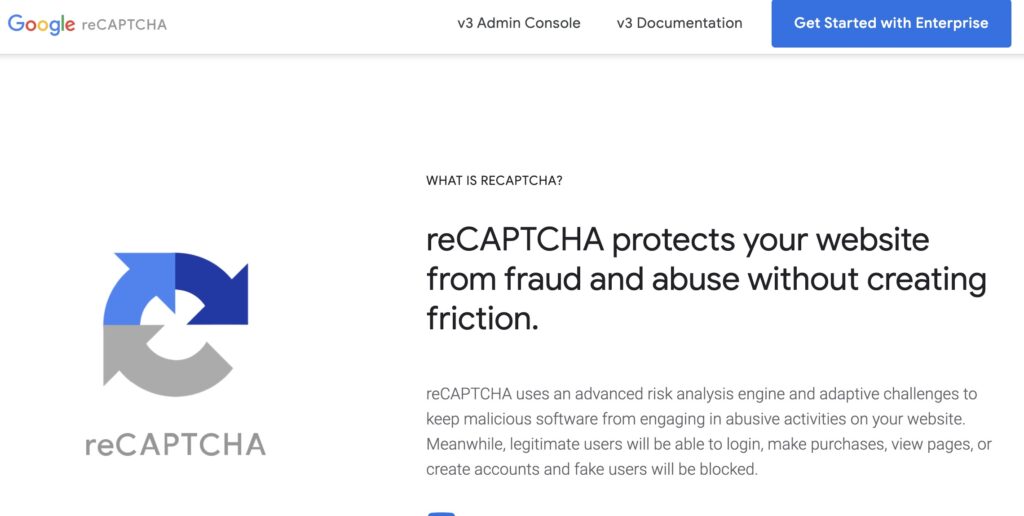
Task: Click the partially visible blue icon below paragraph
Action: point(441,513)
